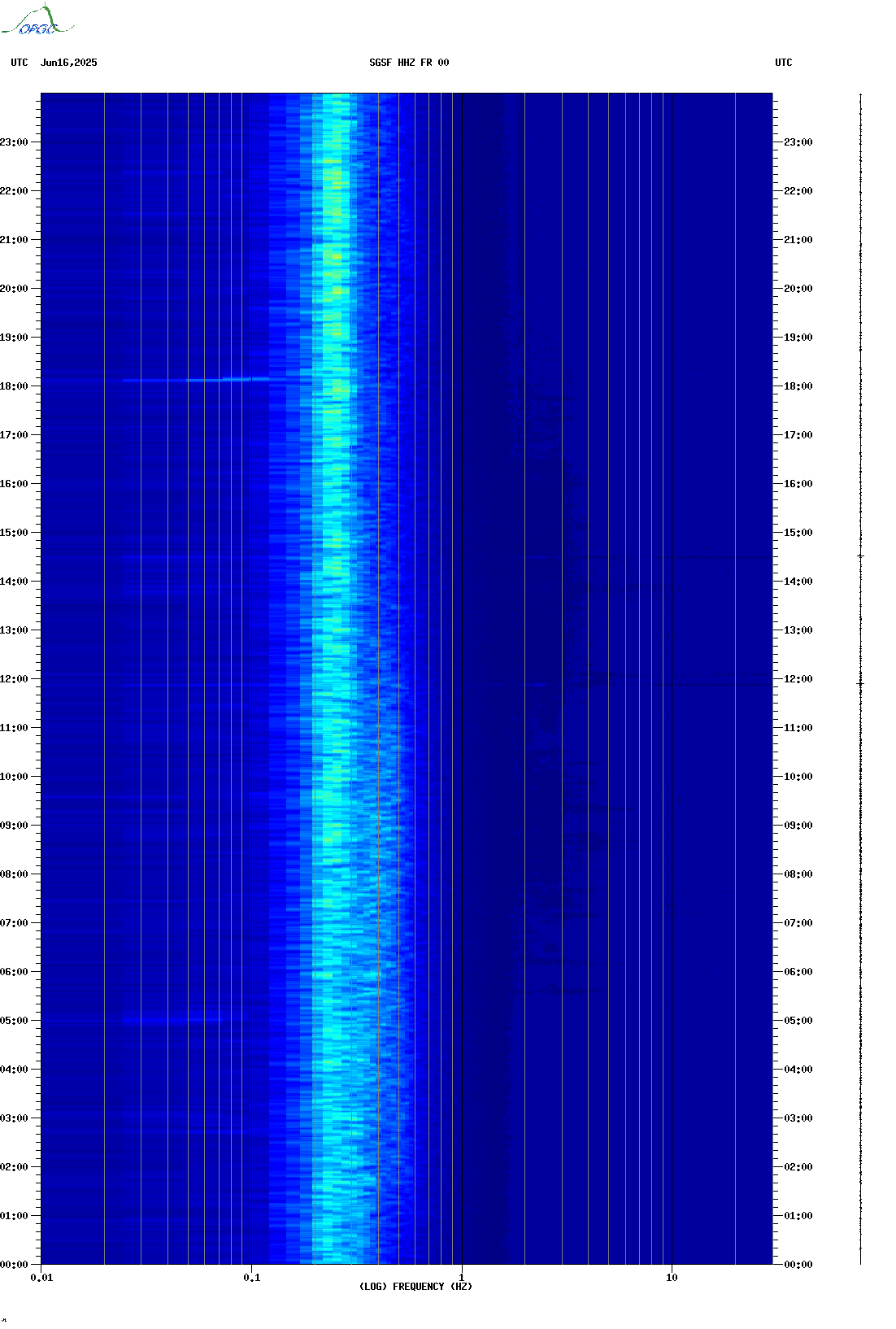Viewport: 896px width, 1329px height.
Task: Select 23:00 on the left time axis
Action: point(14,142)
